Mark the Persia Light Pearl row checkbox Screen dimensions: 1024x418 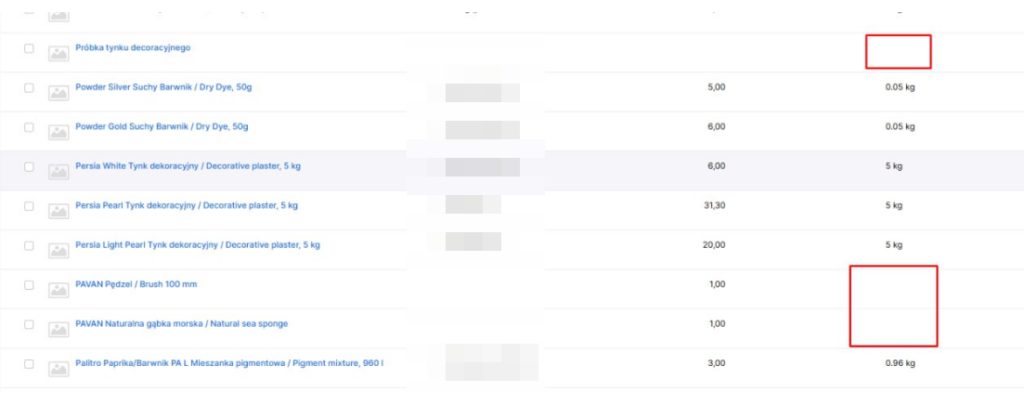29,245
